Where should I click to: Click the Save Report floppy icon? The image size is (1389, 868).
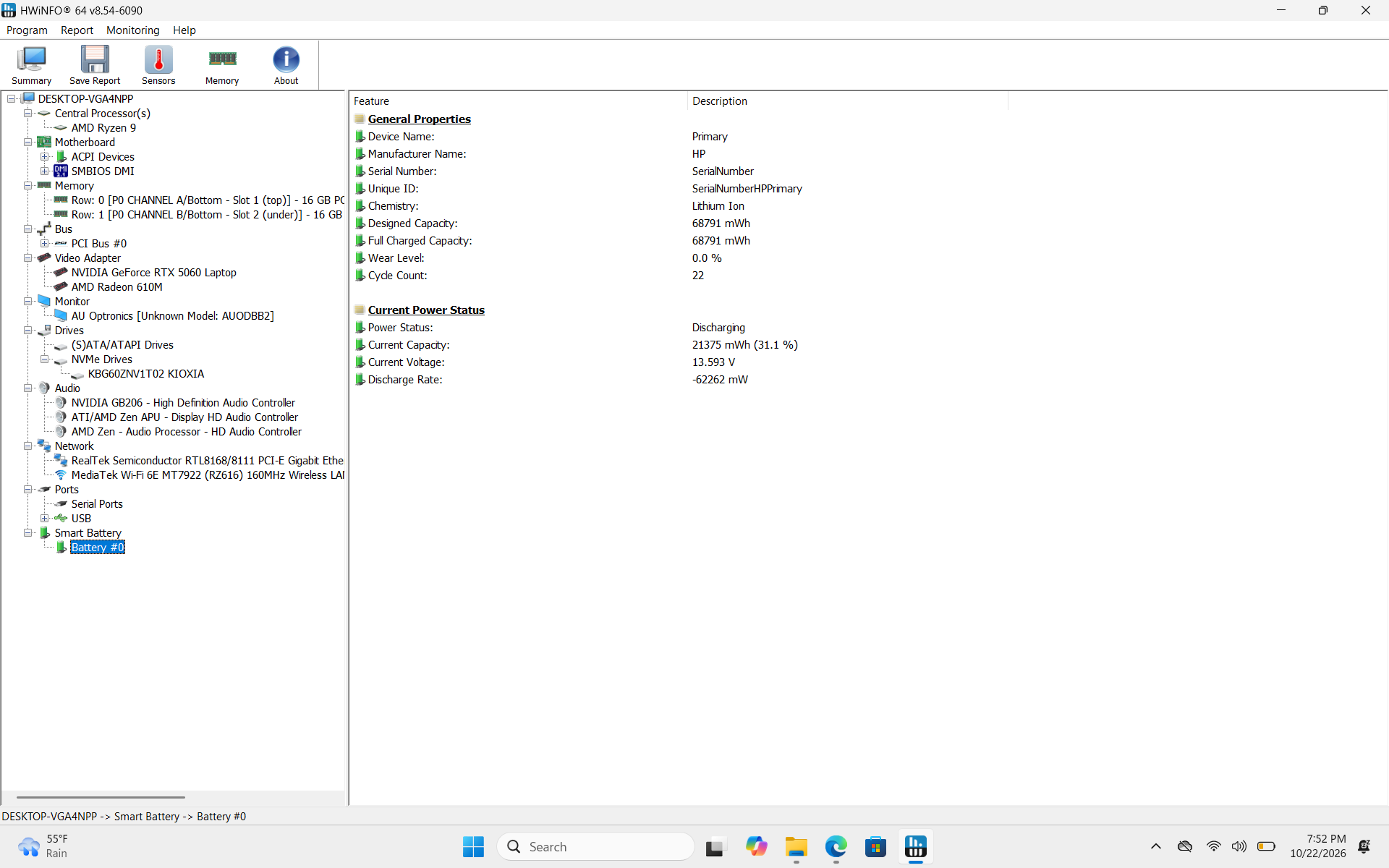(95, 65)
